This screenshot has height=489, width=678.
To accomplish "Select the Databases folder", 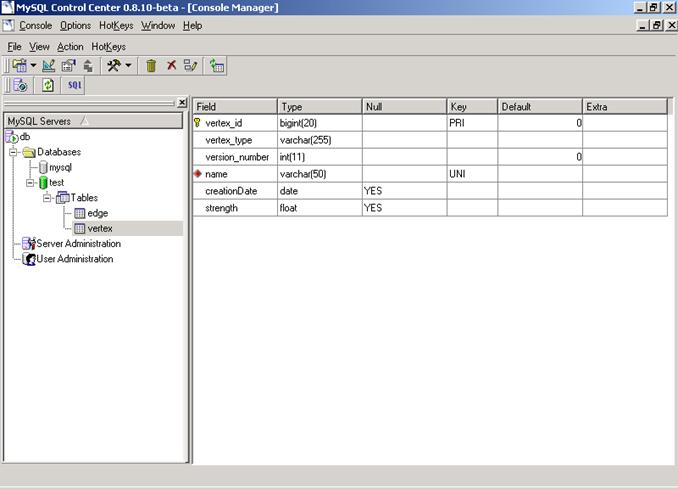I will click(59, 152).
